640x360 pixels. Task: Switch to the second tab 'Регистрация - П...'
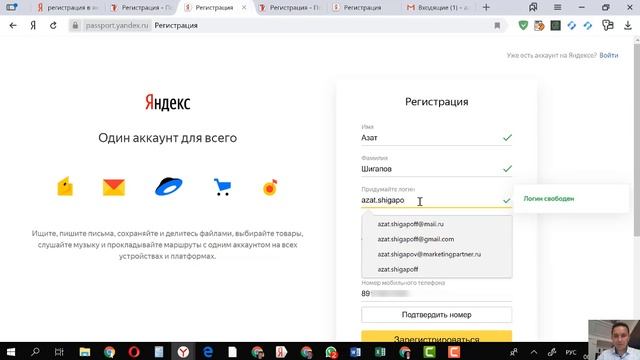142,7
